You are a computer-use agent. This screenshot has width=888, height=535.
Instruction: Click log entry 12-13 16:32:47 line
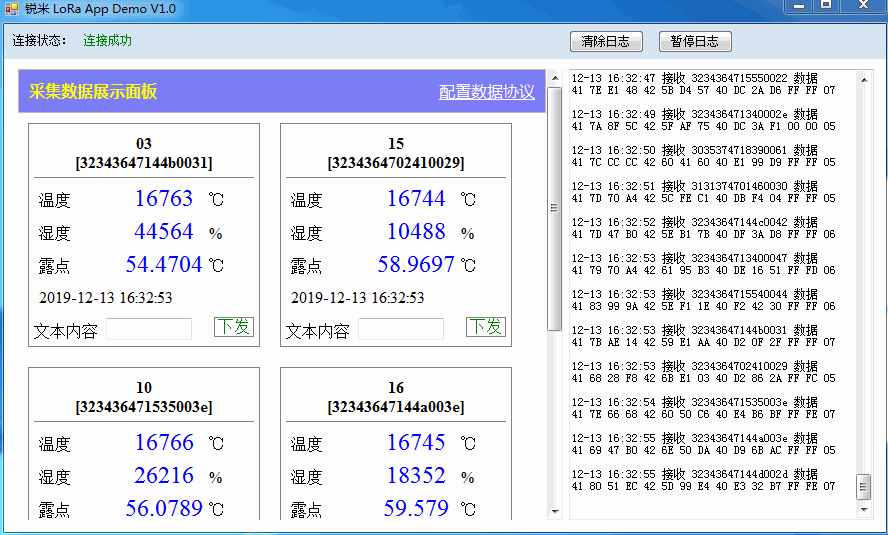pos(694,78)
